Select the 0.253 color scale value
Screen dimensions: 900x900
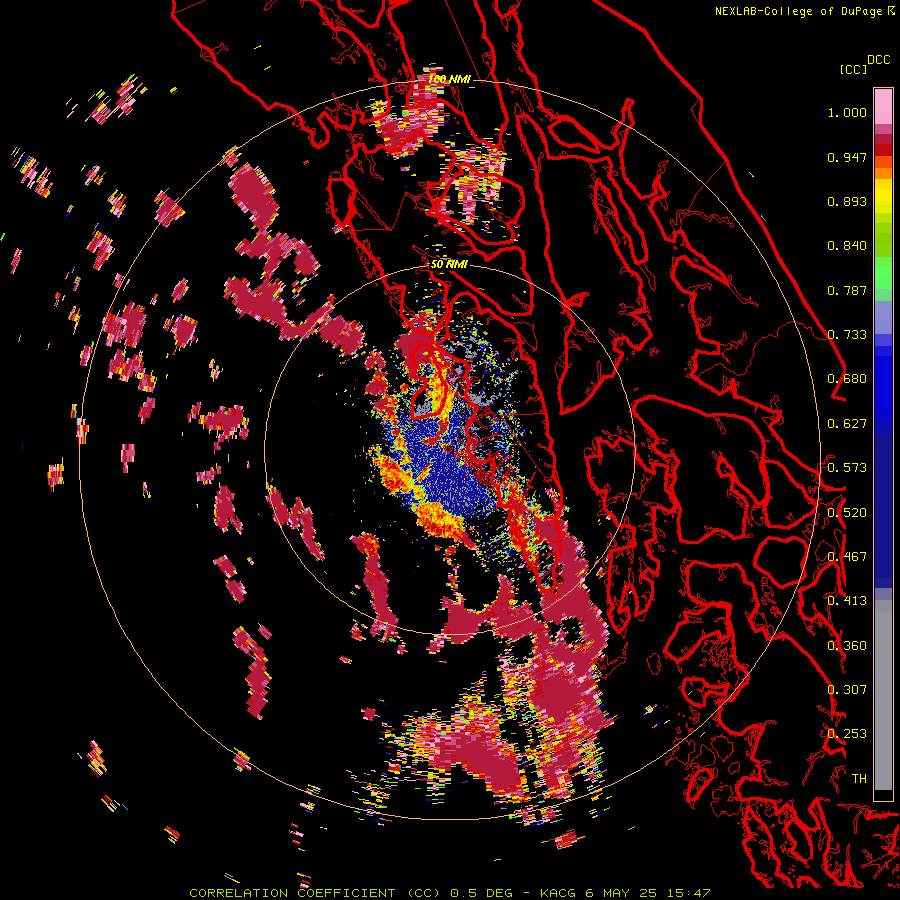point(847,734)
